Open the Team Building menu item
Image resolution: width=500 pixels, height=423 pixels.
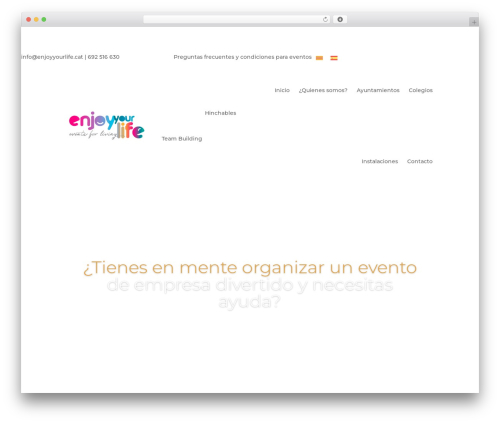(x=182, y=139)
